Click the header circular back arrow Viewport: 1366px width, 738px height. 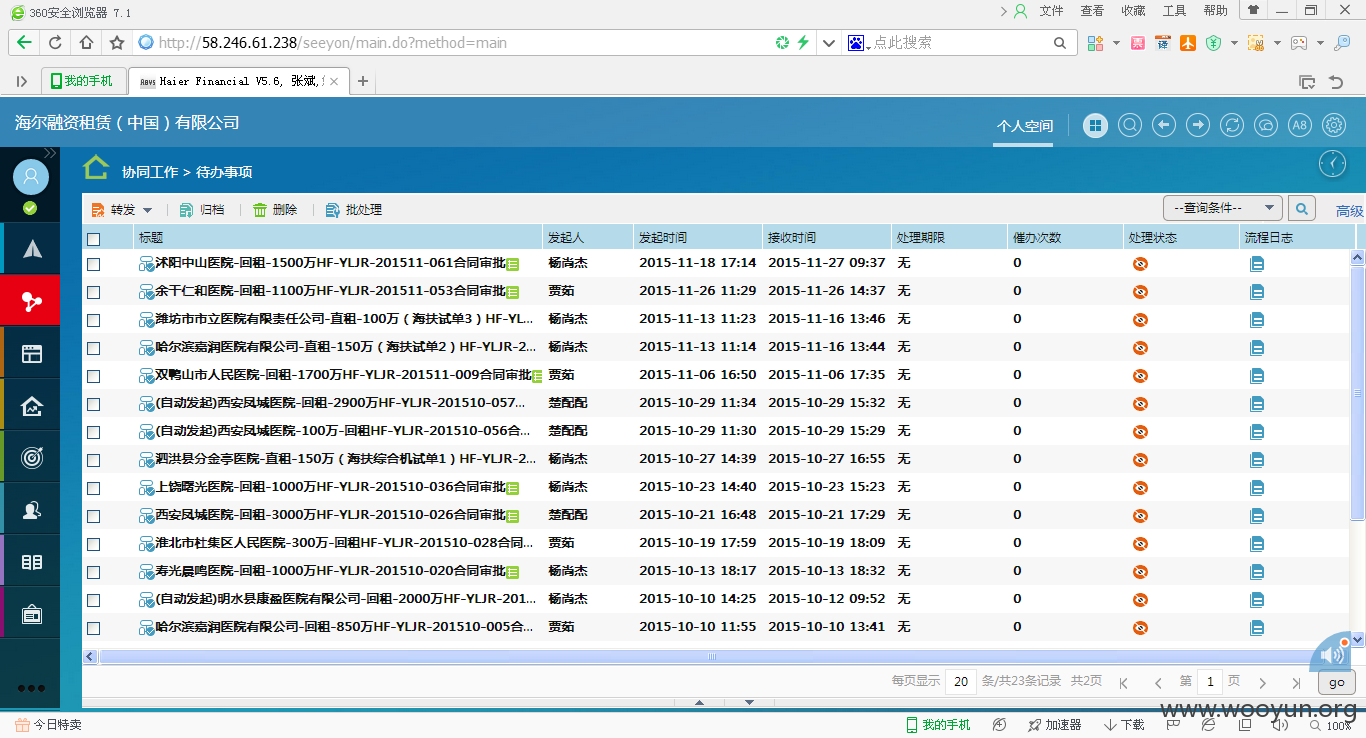click(x=1164, y=125)
